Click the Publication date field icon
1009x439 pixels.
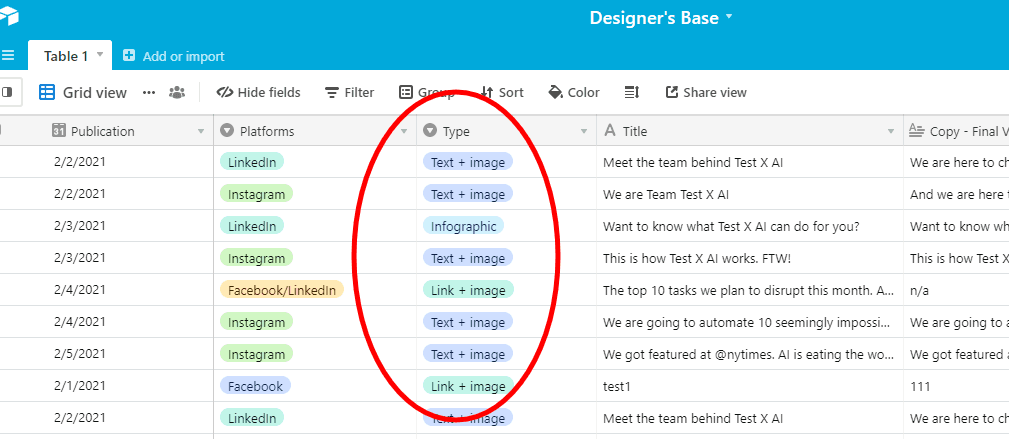click(59, 131)
